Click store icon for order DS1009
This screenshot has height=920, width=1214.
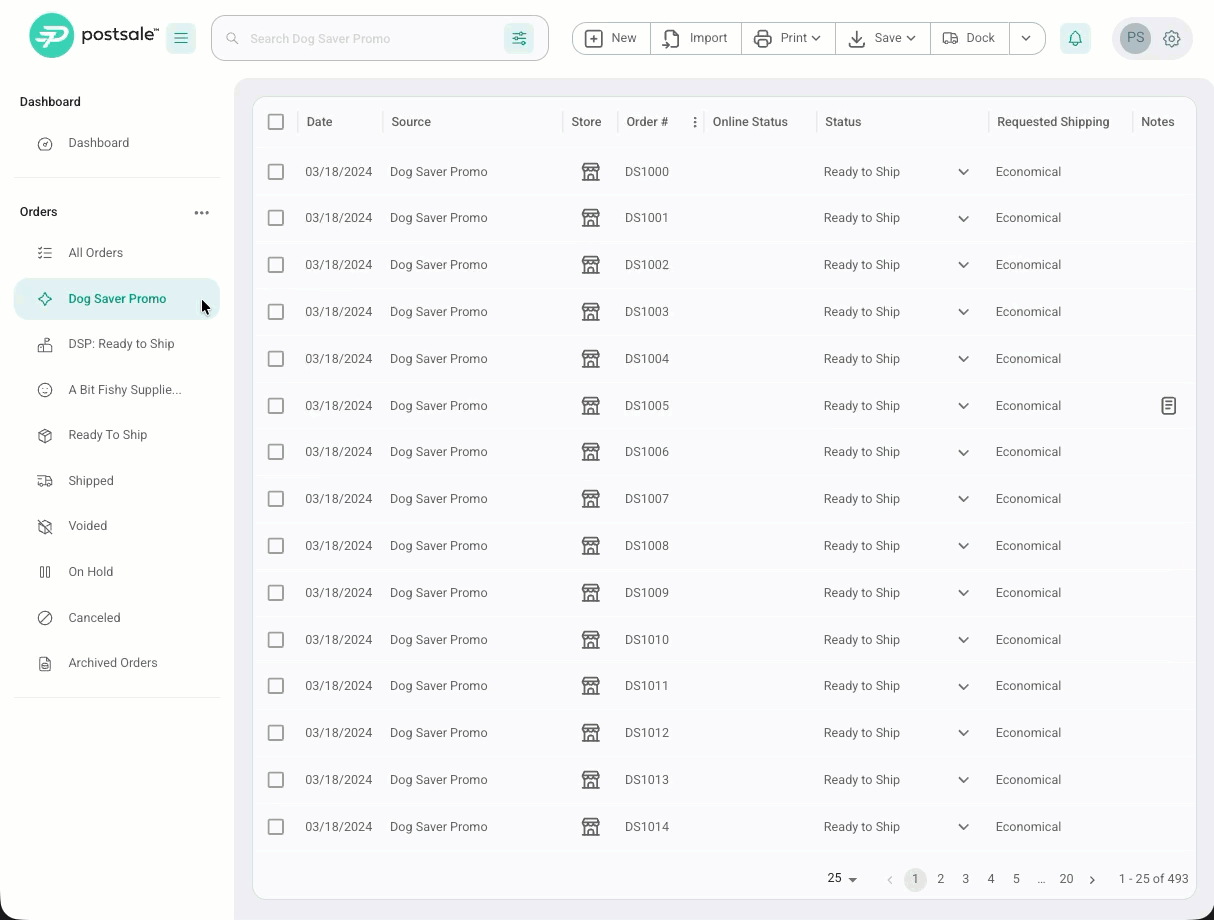click(590, 592)
